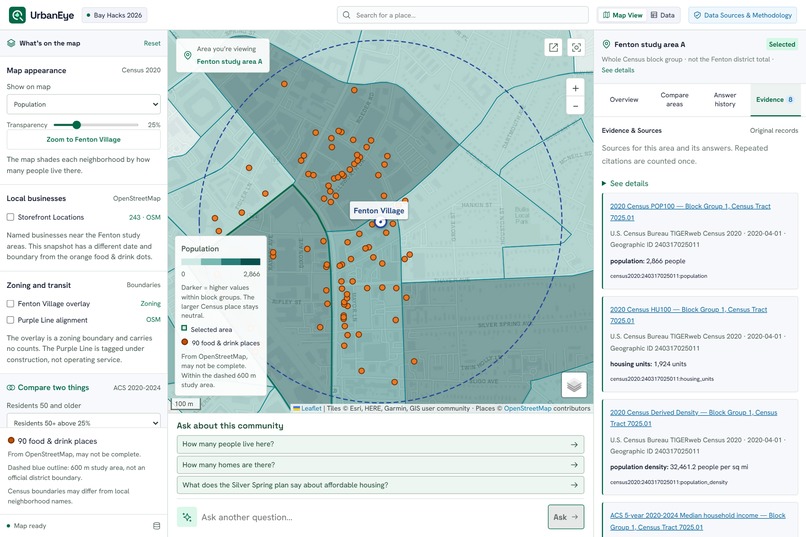
Task: Click the search magnifier icon
Action: tap(346, 15)
